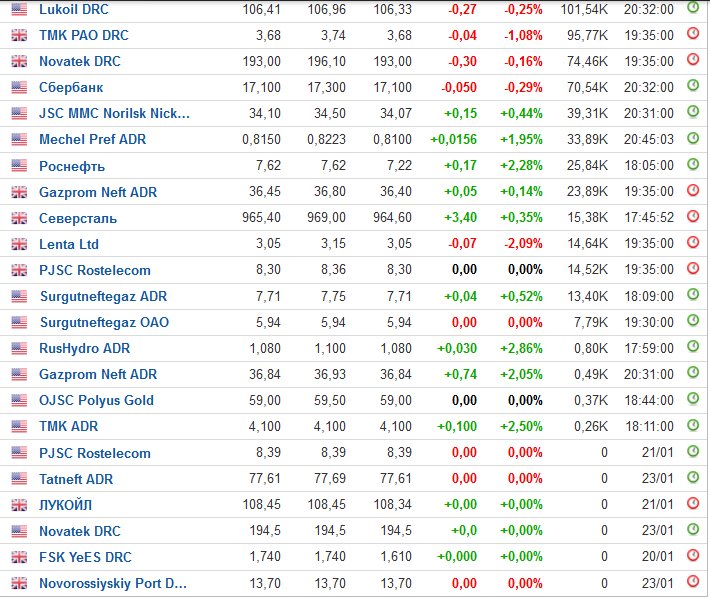The width and height of the screenshot is (710, 598).
Task: Click the price 965,40
Action: click(261, 218)
